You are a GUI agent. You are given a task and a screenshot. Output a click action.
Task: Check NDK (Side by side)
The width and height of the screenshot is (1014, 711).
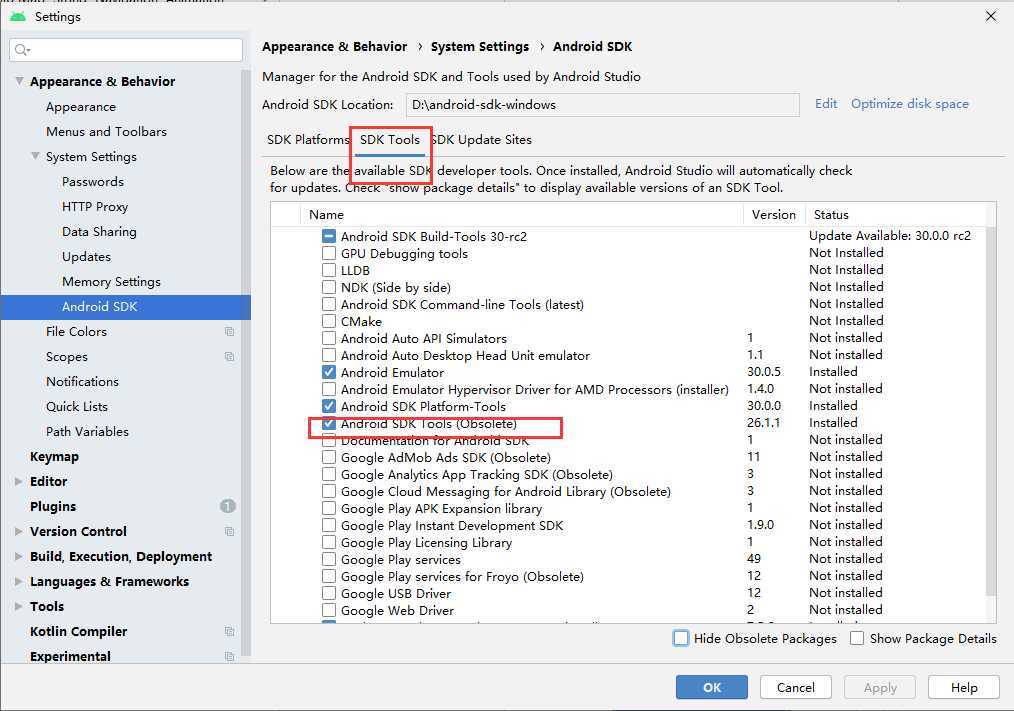(329, 287)
